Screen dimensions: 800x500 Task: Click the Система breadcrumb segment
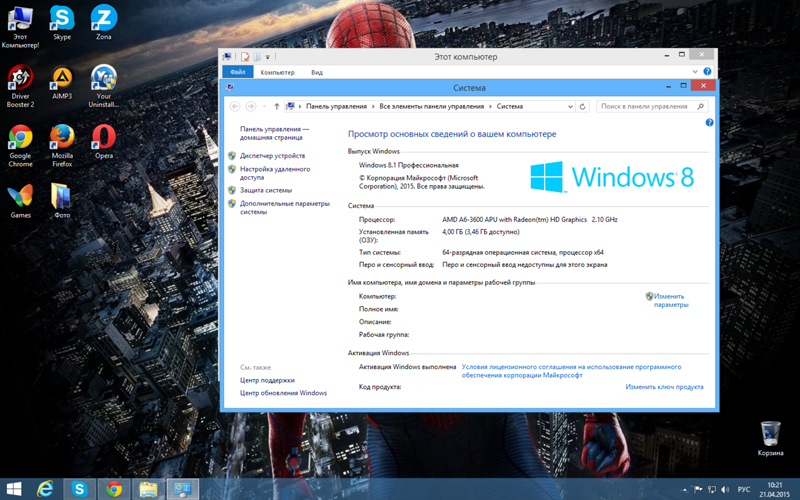510,106
